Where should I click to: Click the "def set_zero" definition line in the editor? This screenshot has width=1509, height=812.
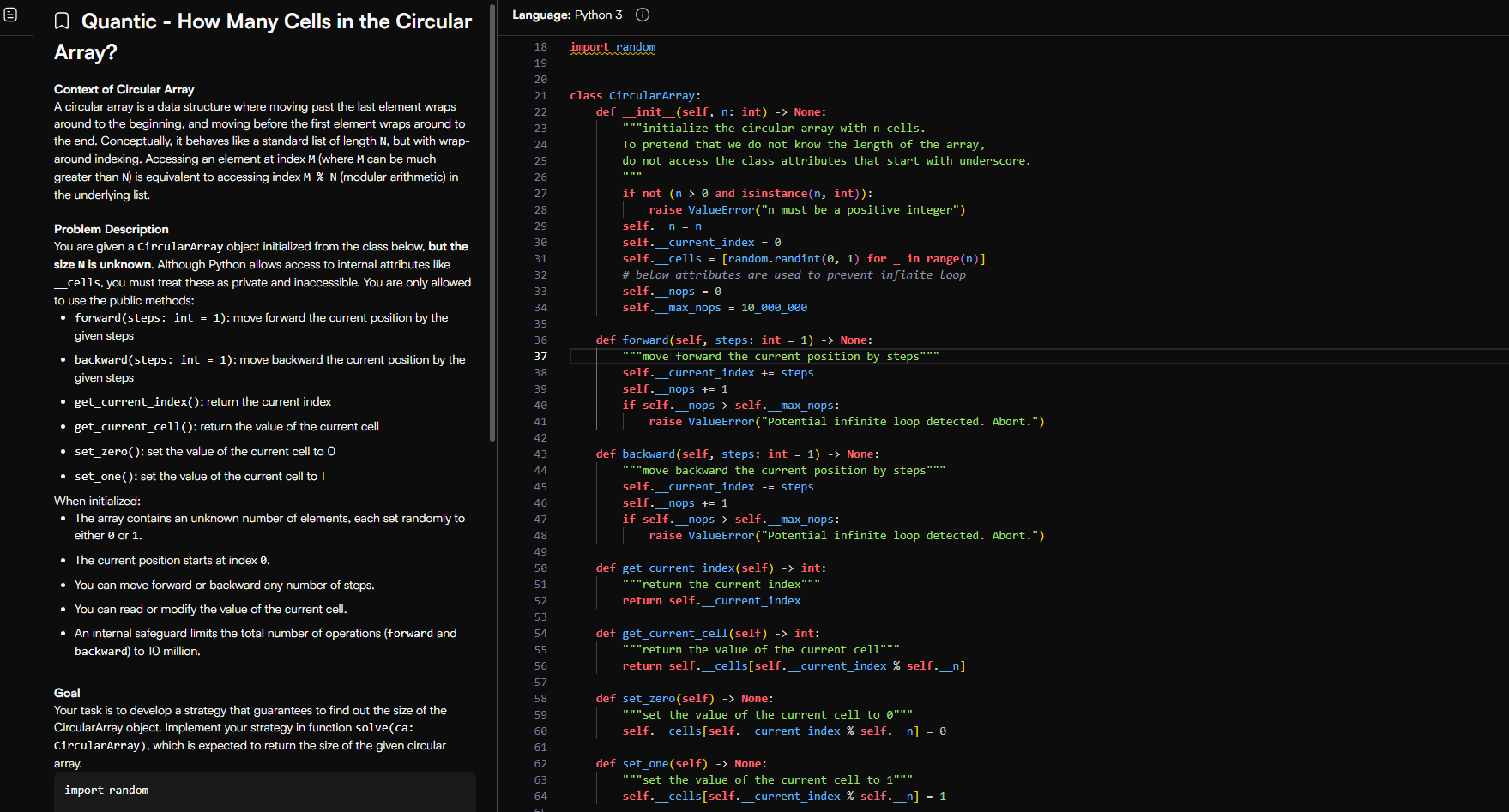pyautogui.click(x=684, y=699)
